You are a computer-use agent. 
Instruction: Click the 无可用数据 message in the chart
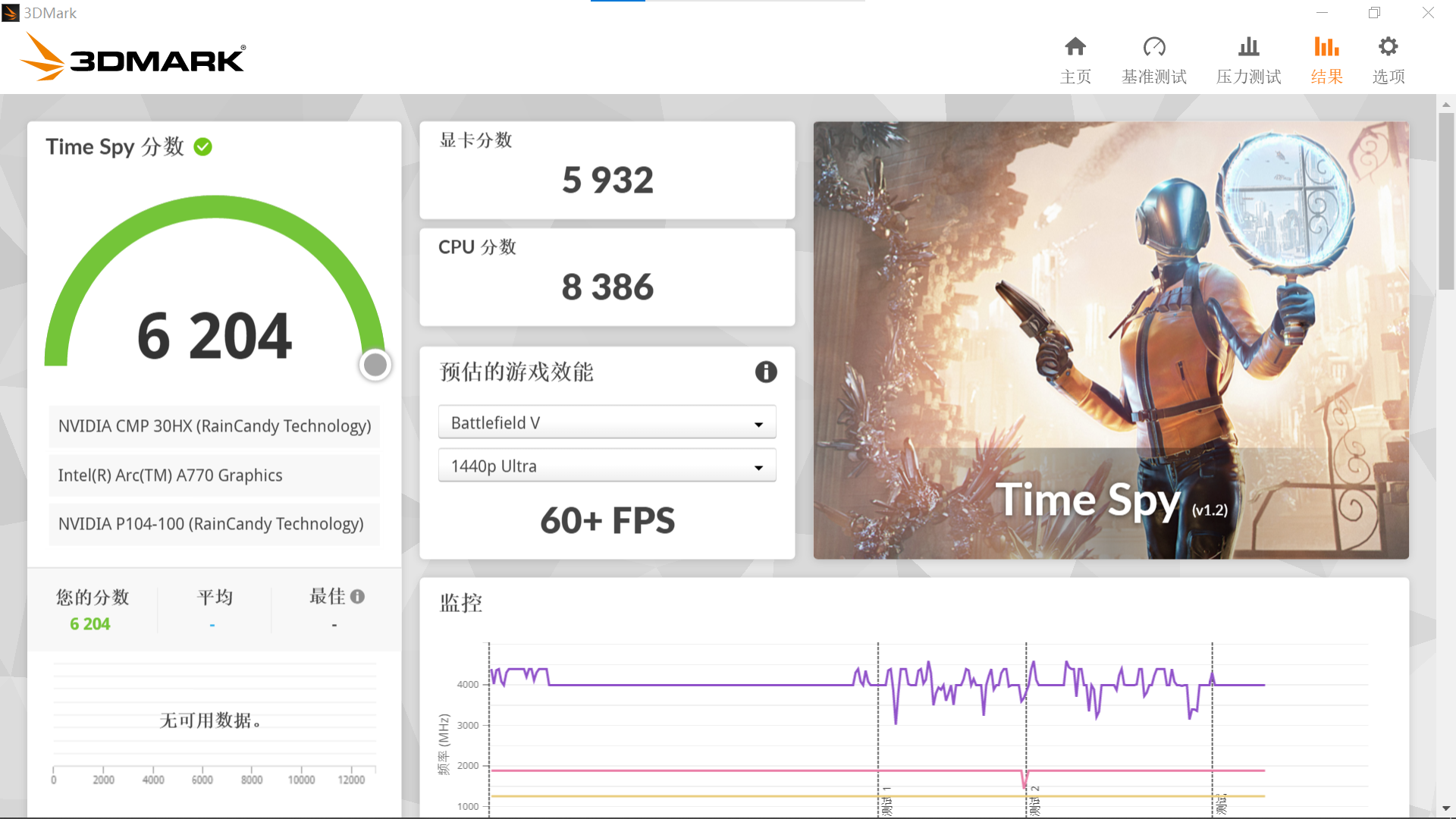tap(211, 720)
